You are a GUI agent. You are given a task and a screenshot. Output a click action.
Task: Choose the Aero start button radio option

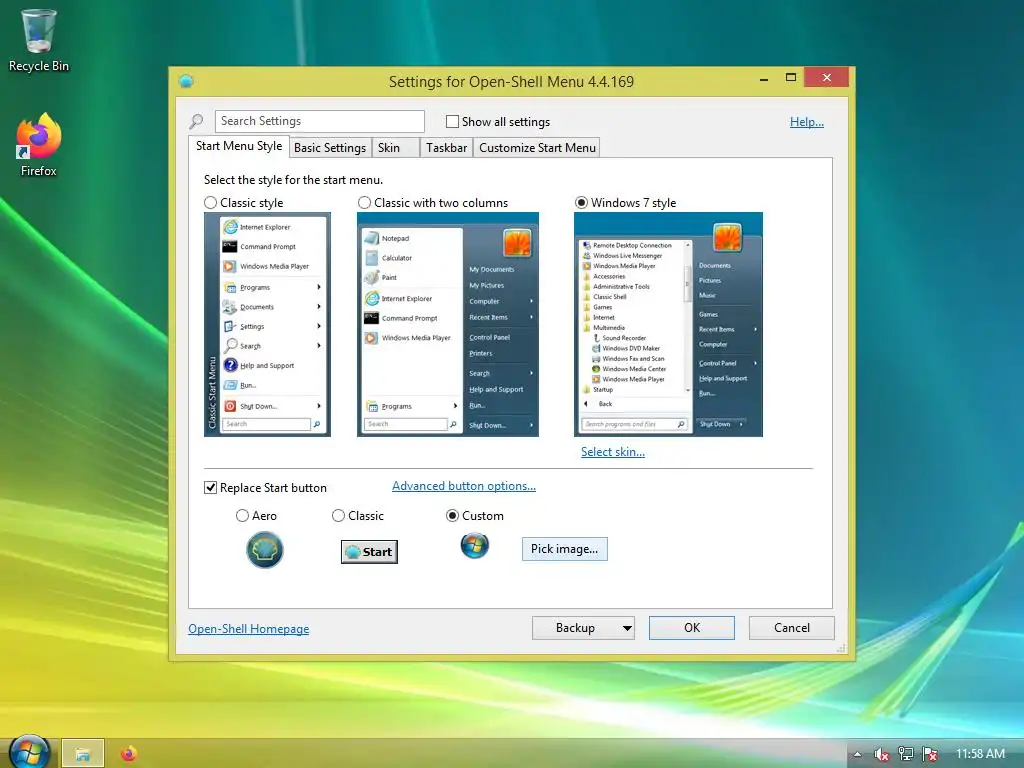point(242,516)
